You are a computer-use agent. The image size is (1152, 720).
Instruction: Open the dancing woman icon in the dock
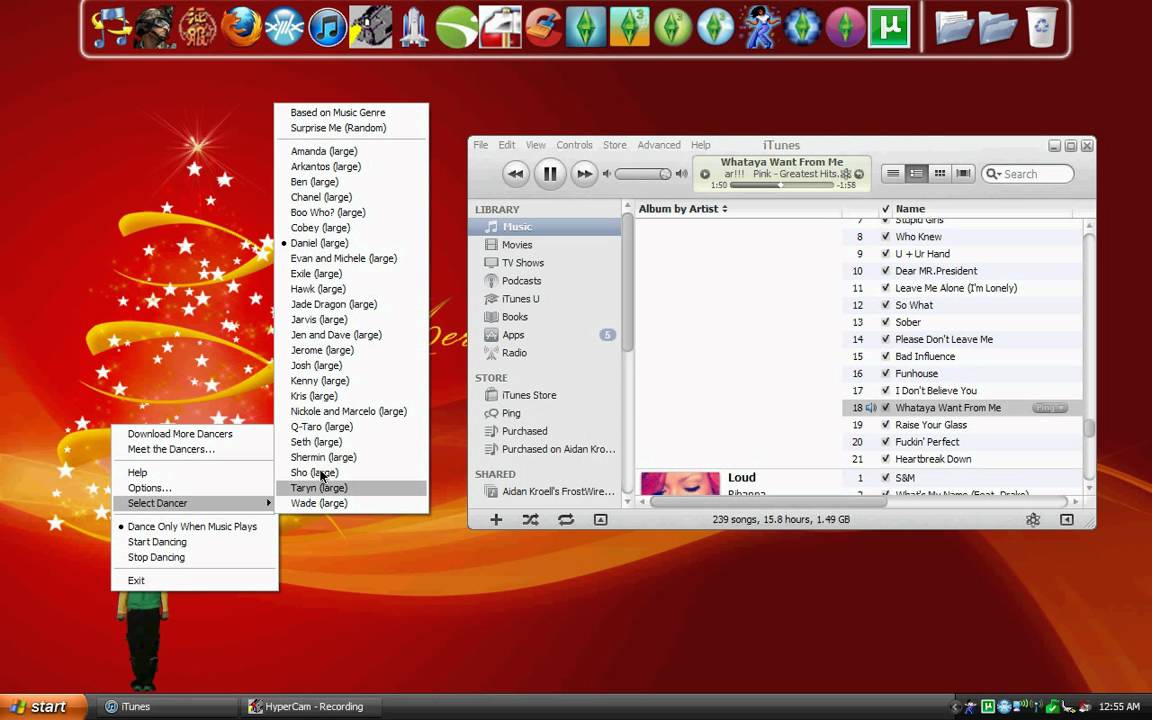(x=759, y=27)
